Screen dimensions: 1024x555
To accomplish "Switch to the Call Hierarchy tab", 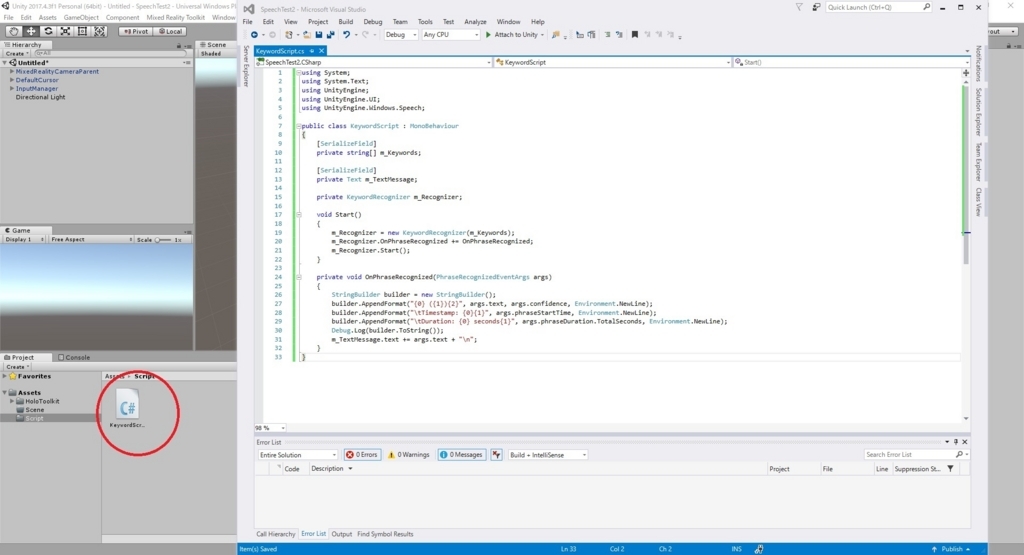I will point(276,534).
